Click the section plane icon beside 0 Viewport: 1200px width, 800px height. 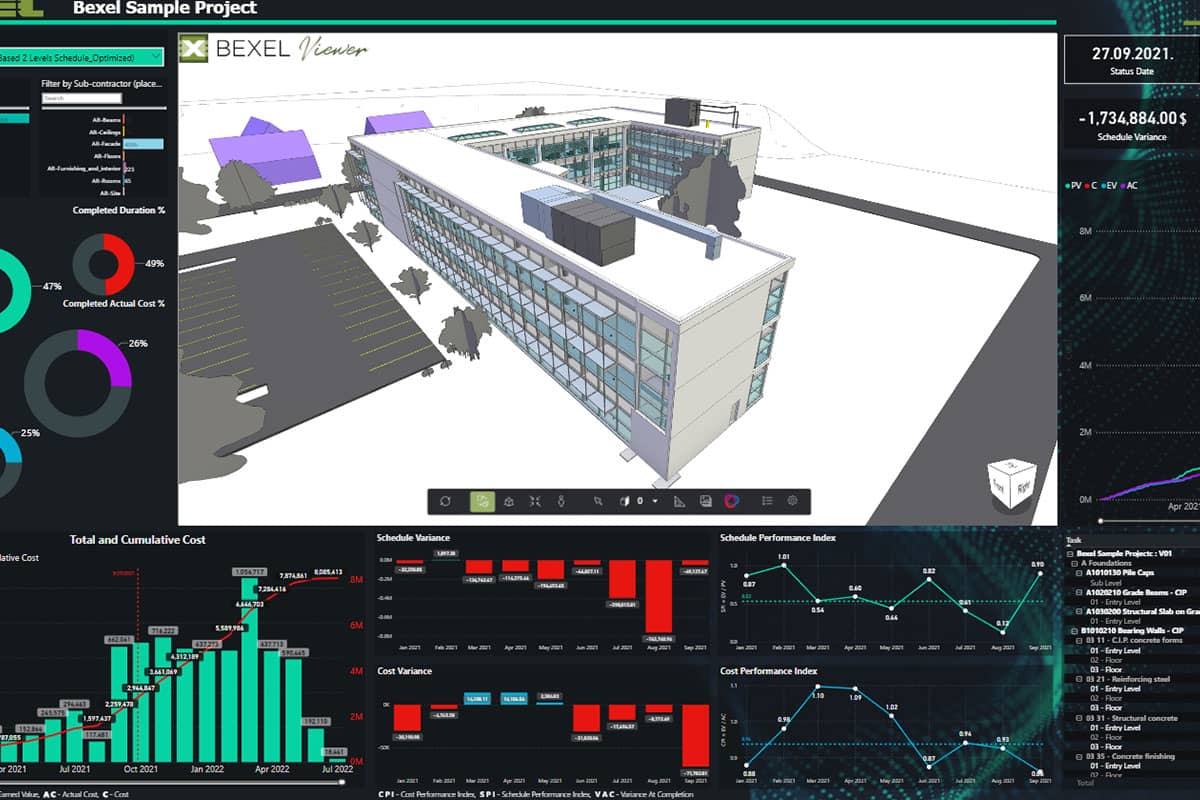(623, 501)
